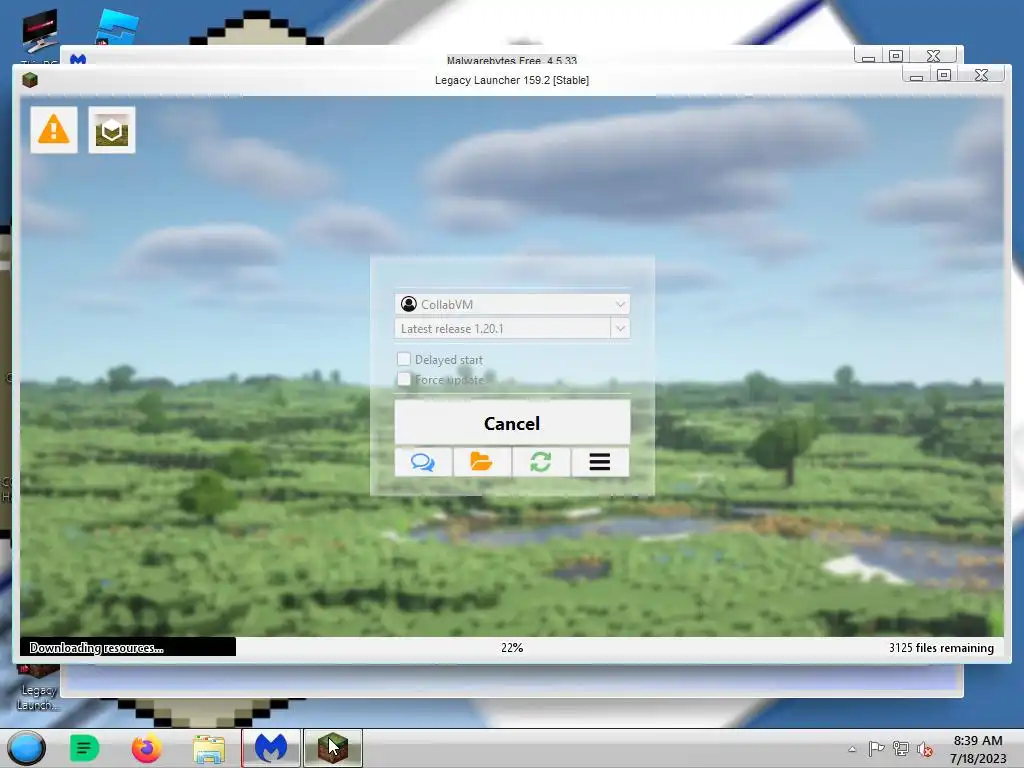Image resolution: width=1024 pixels, height=768 pixels.
Task: Open the clock showing 8:39 AM
Action: click(978, 749)
